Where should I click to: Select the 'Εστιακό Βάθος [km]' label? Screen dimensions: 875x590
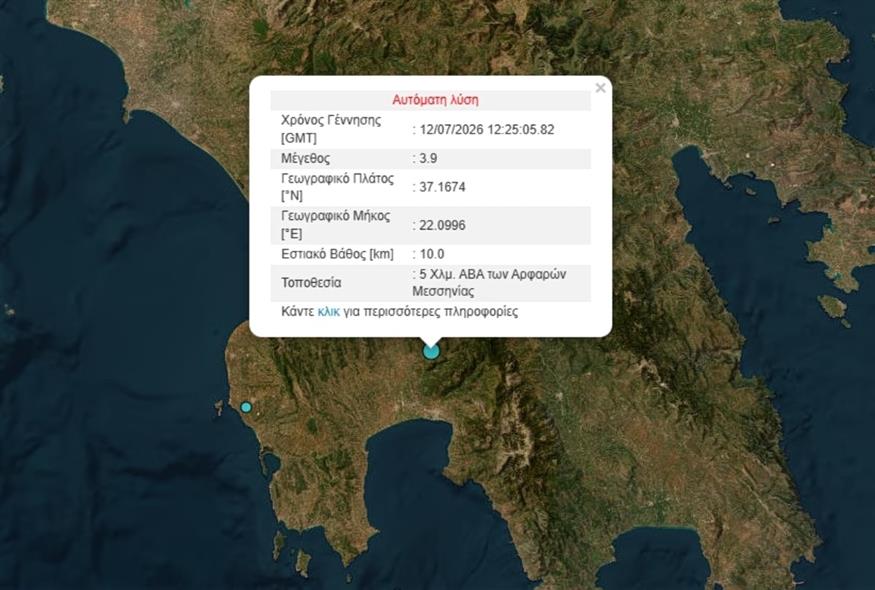pos(337,254)
